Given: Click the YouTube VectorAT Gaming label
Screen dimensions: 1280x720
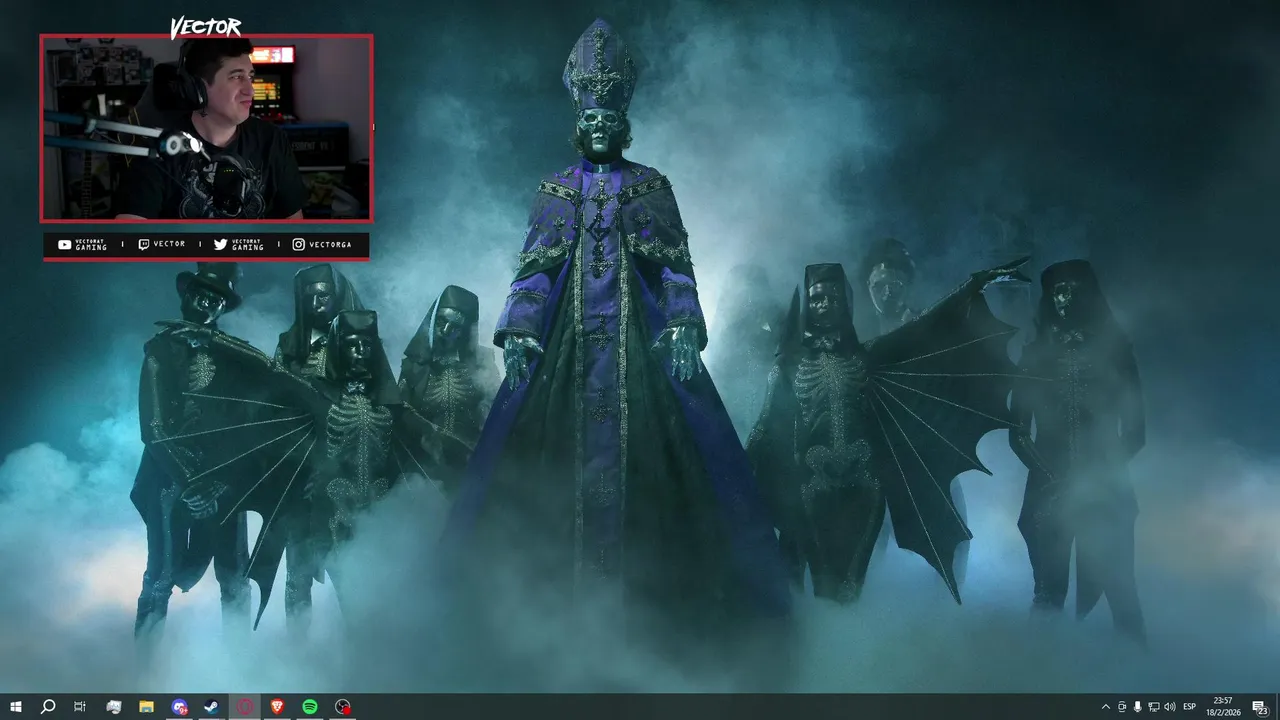Looking at the screenshot, I should (82, 245).
